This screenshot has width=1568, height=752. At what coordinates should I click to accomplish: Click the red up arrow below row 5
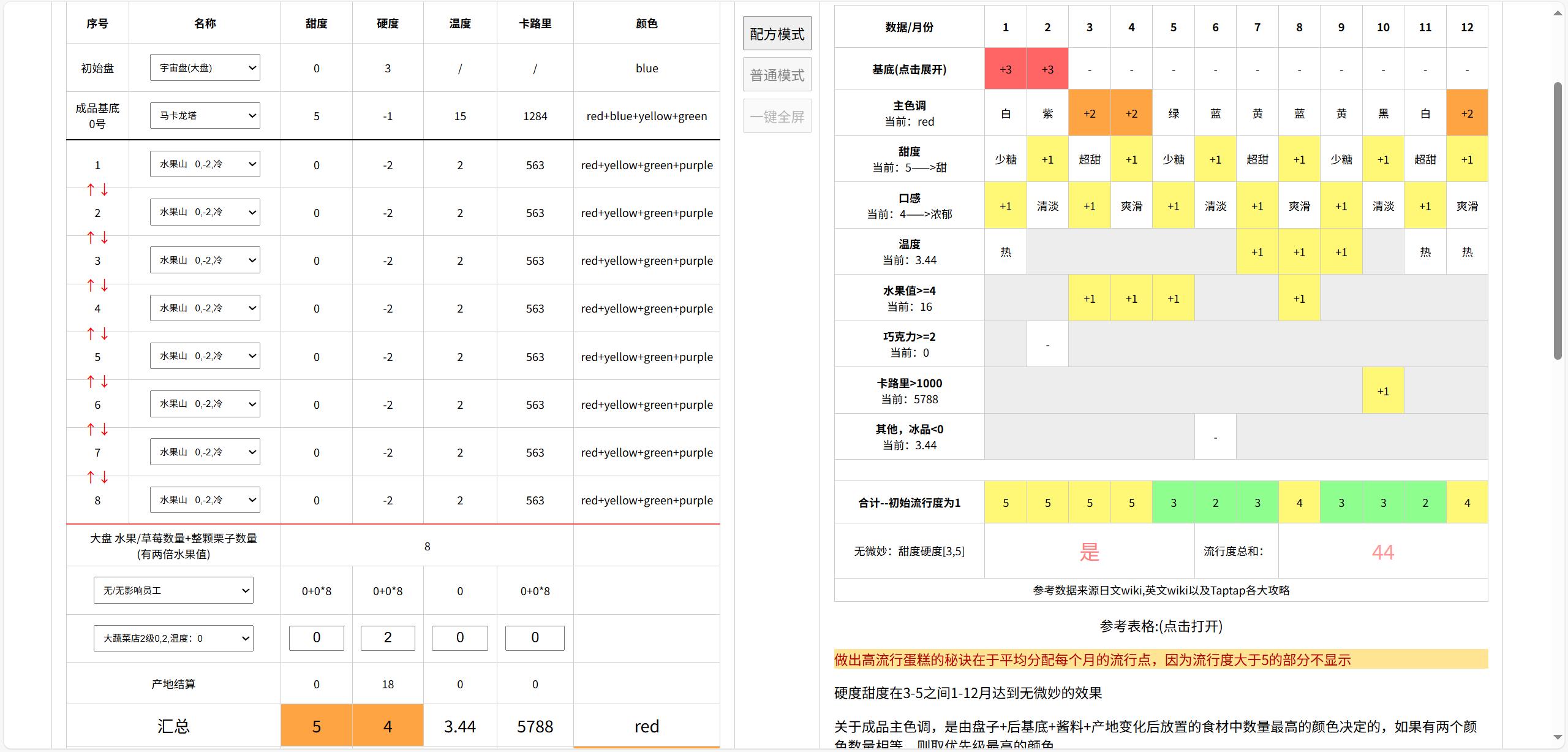click(91, 382)
